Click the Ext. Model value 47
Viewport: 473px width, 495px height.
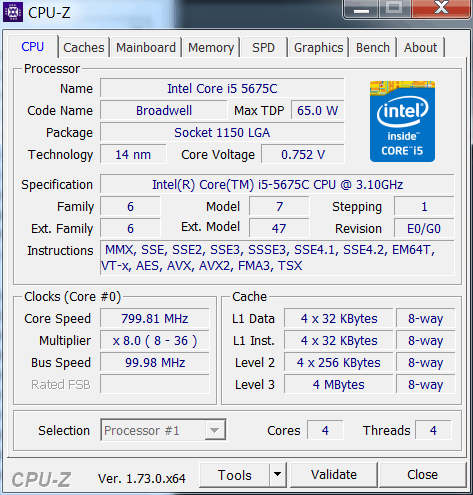coord(279,229)
